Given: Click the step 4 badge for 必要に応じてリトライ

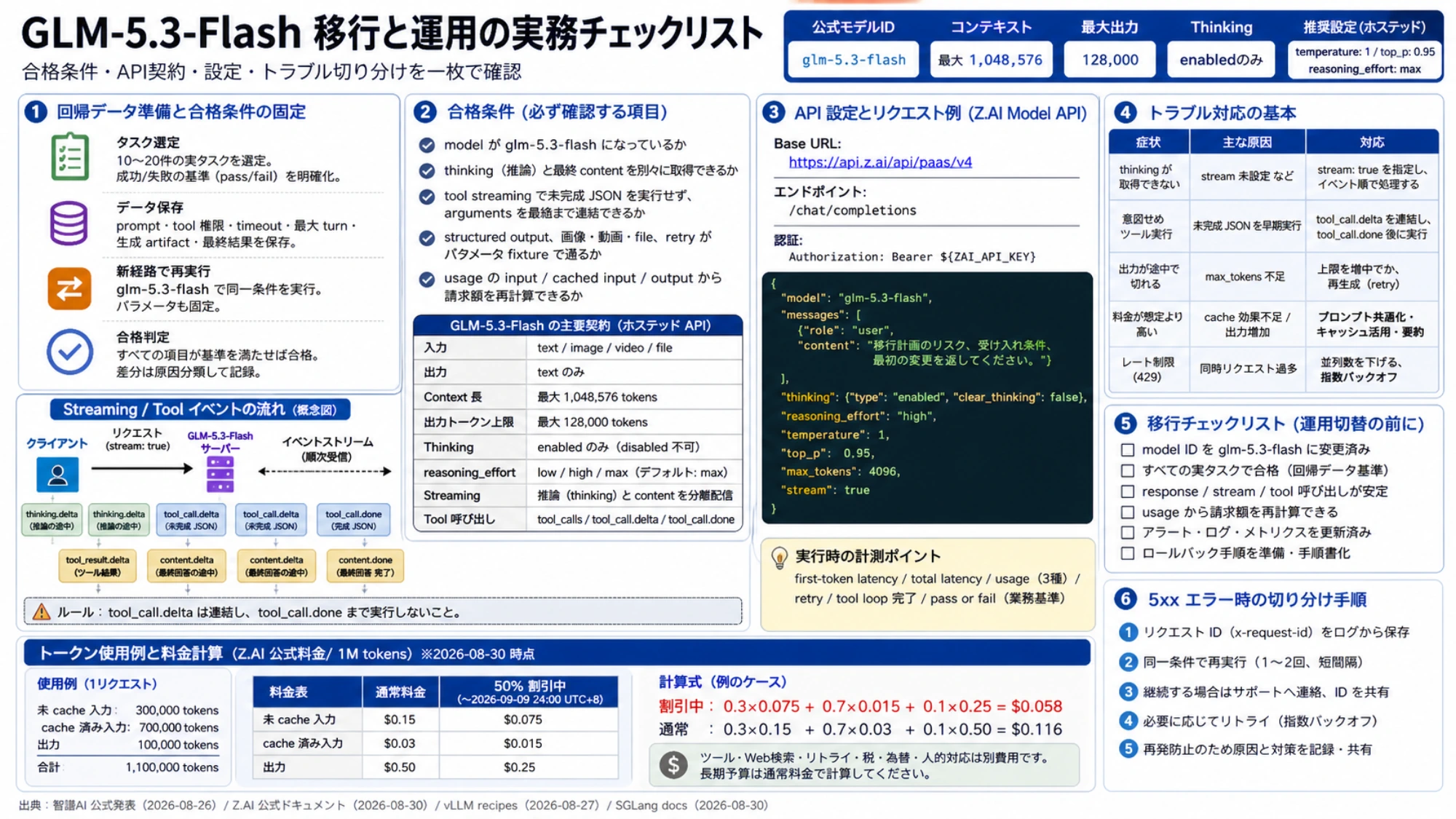Looking at the screenshot, I should click(1128, 721).
